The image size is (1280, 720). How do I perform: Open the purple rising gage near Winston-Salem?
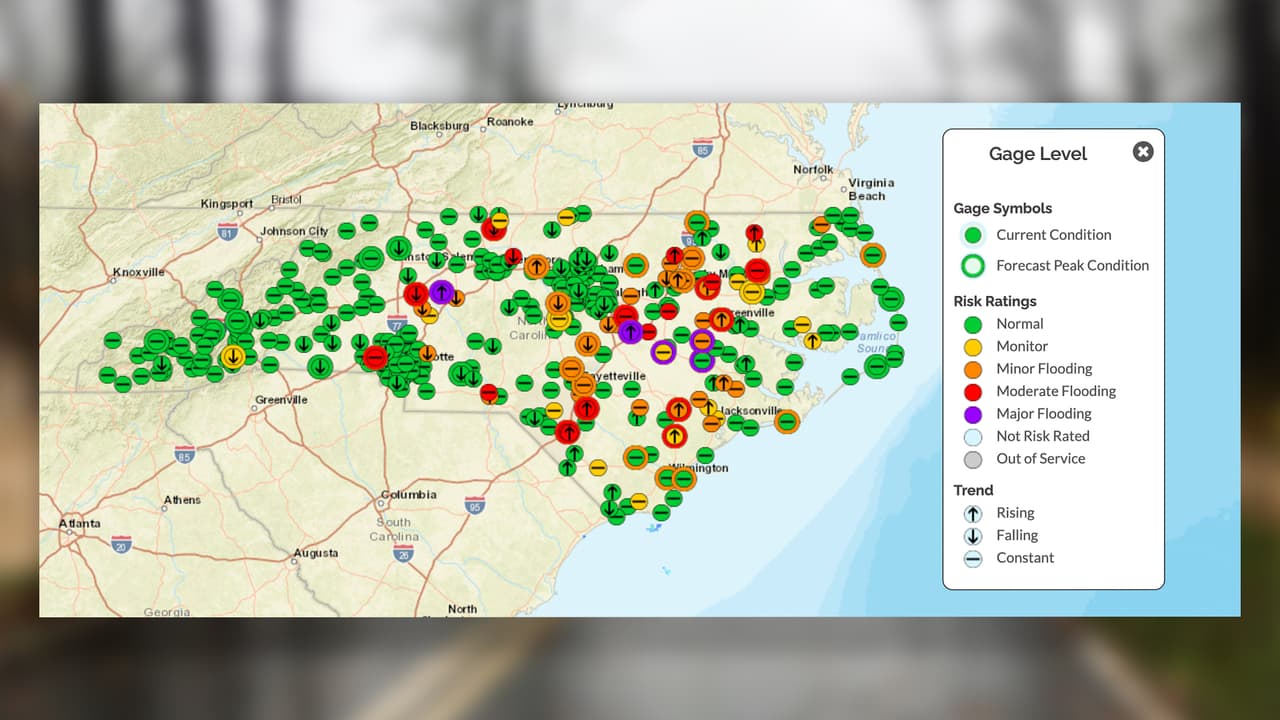[x=441, y=292]
